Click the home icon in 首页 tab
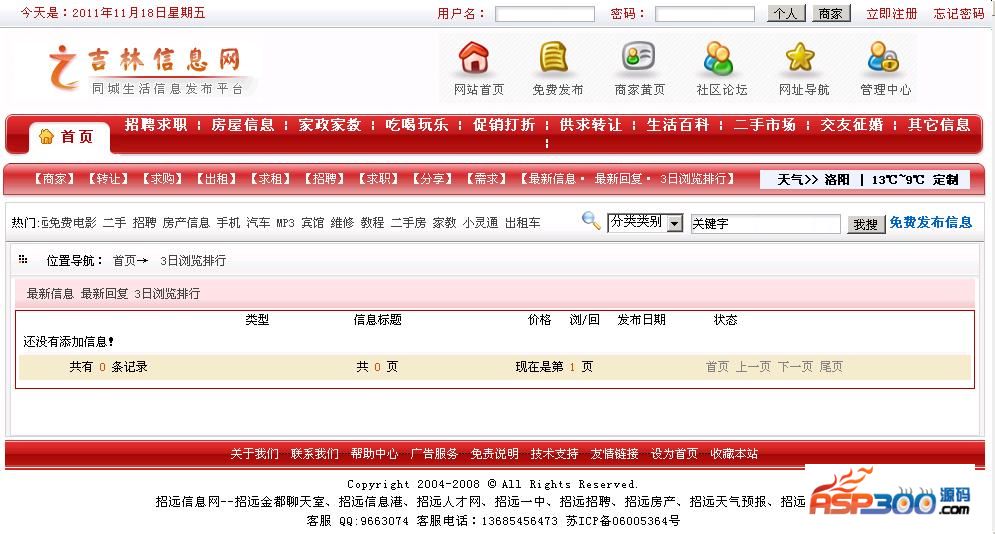This screenshot has width=995, height=534. pos(46,136)
